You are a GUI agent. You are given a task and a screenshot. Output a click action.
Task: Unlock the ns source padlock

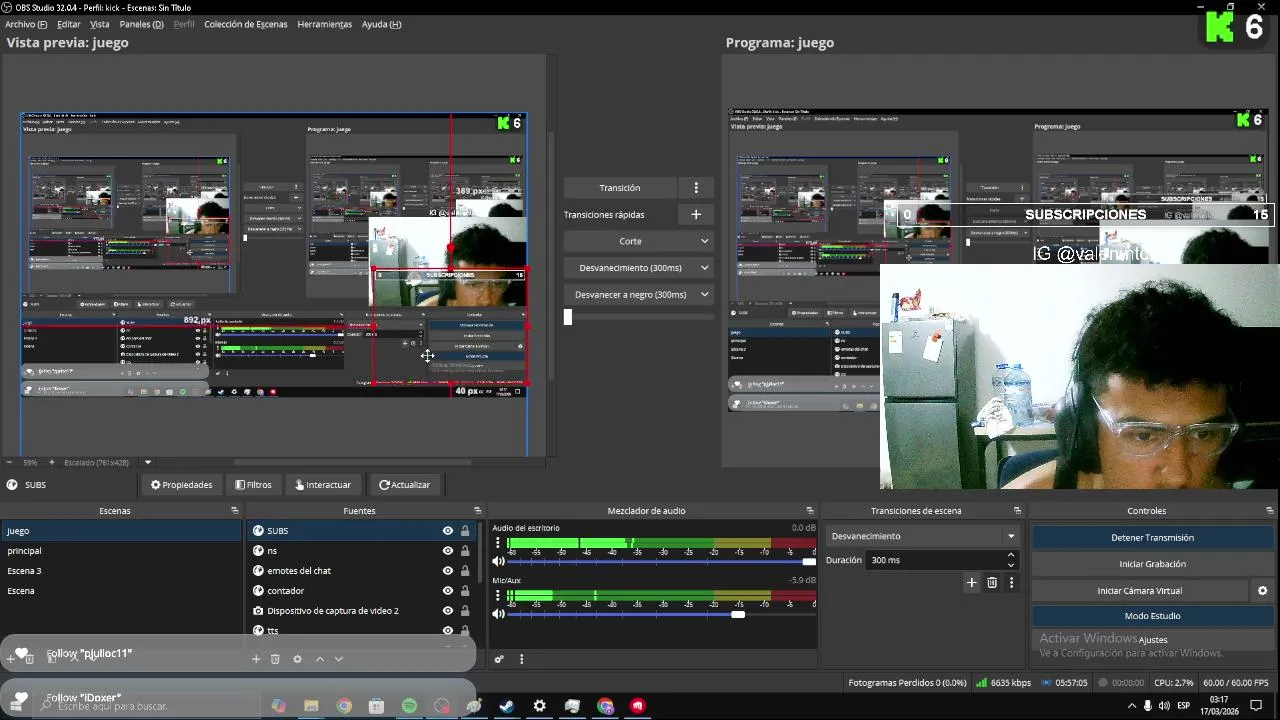[465, 551]
